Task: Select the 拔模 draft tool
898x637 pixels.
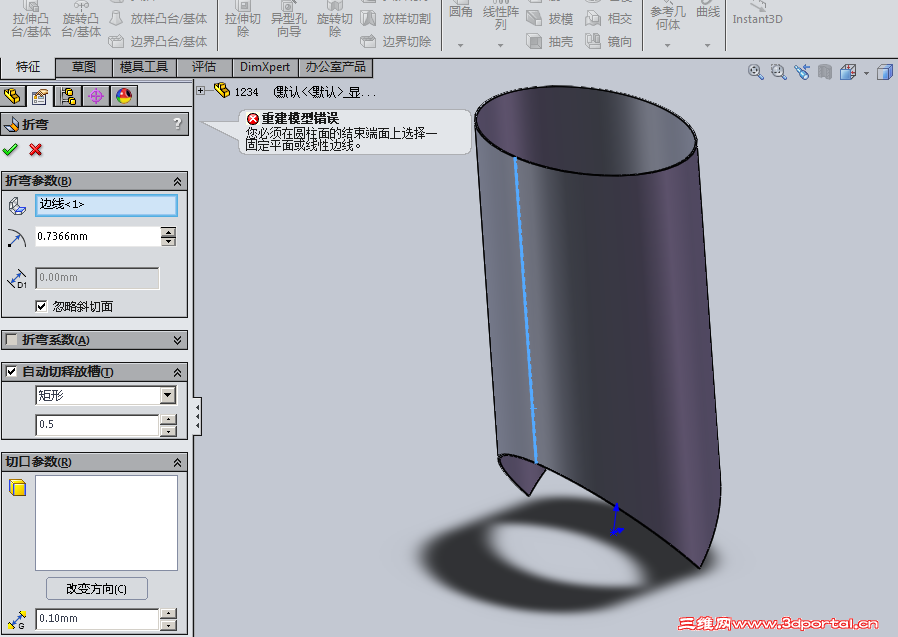Action: point(550,18)
